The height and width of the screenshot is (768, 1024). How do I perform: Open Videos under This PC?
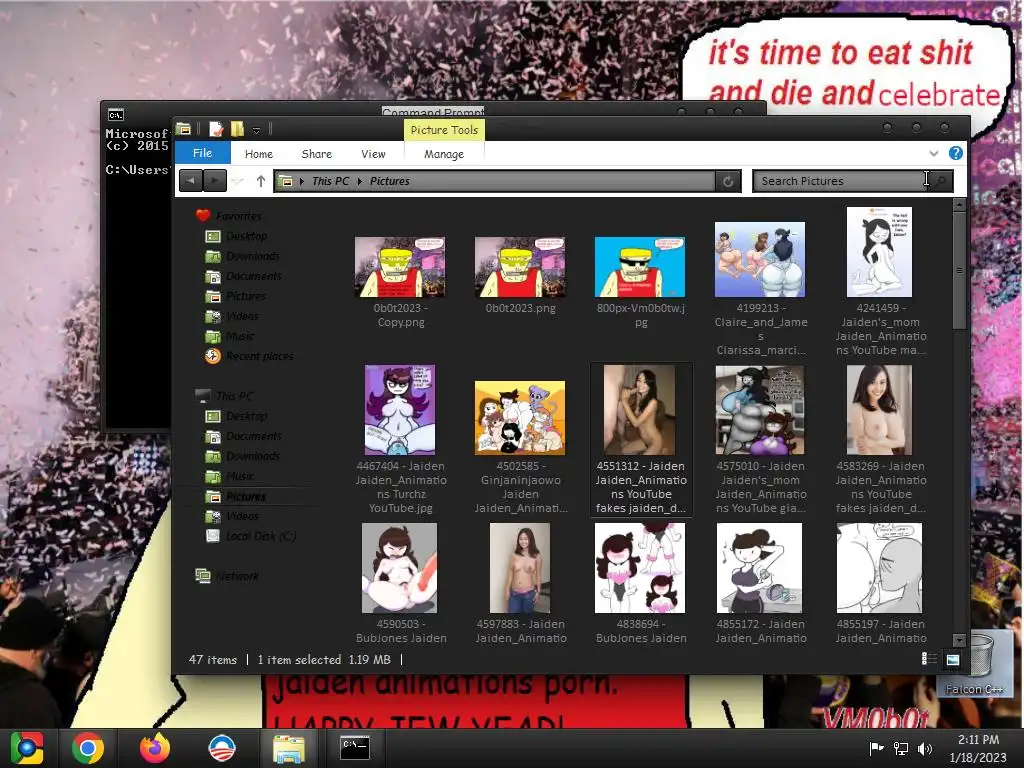coord(242,516)
